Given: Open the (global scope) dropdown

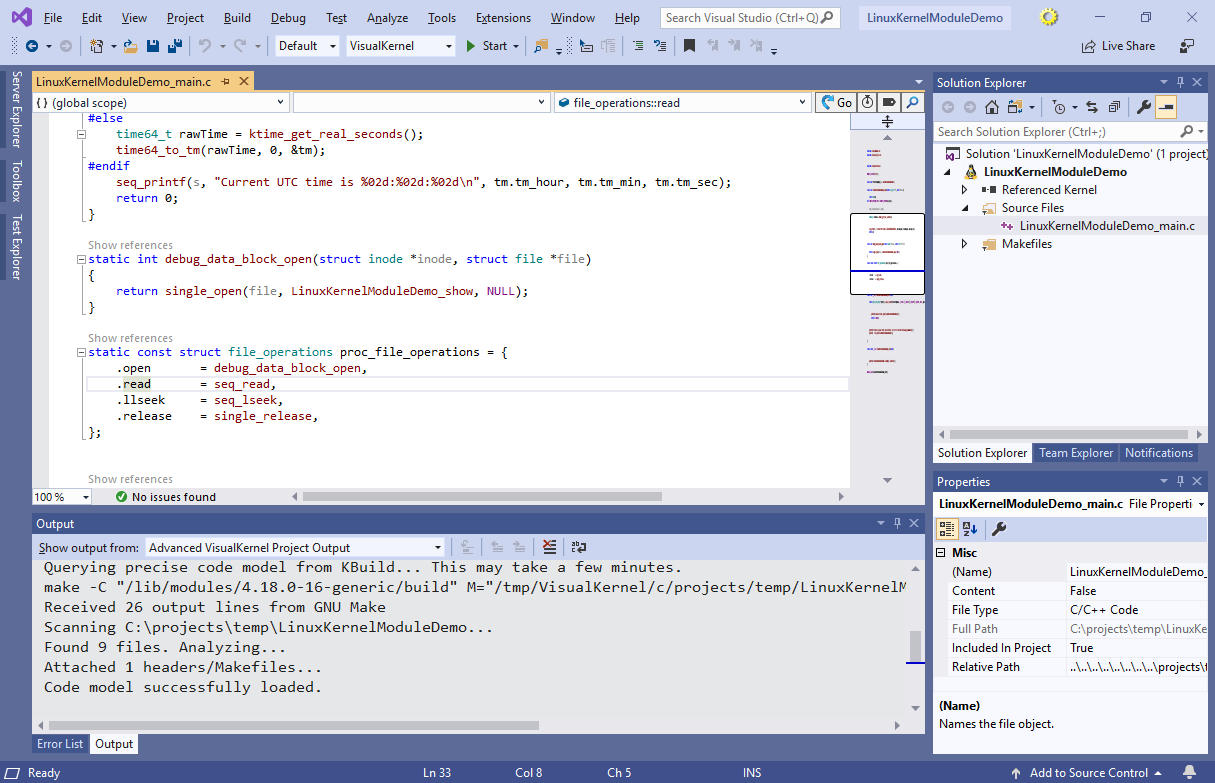Looking at the screenshot, I should click(x=161, y=102).
